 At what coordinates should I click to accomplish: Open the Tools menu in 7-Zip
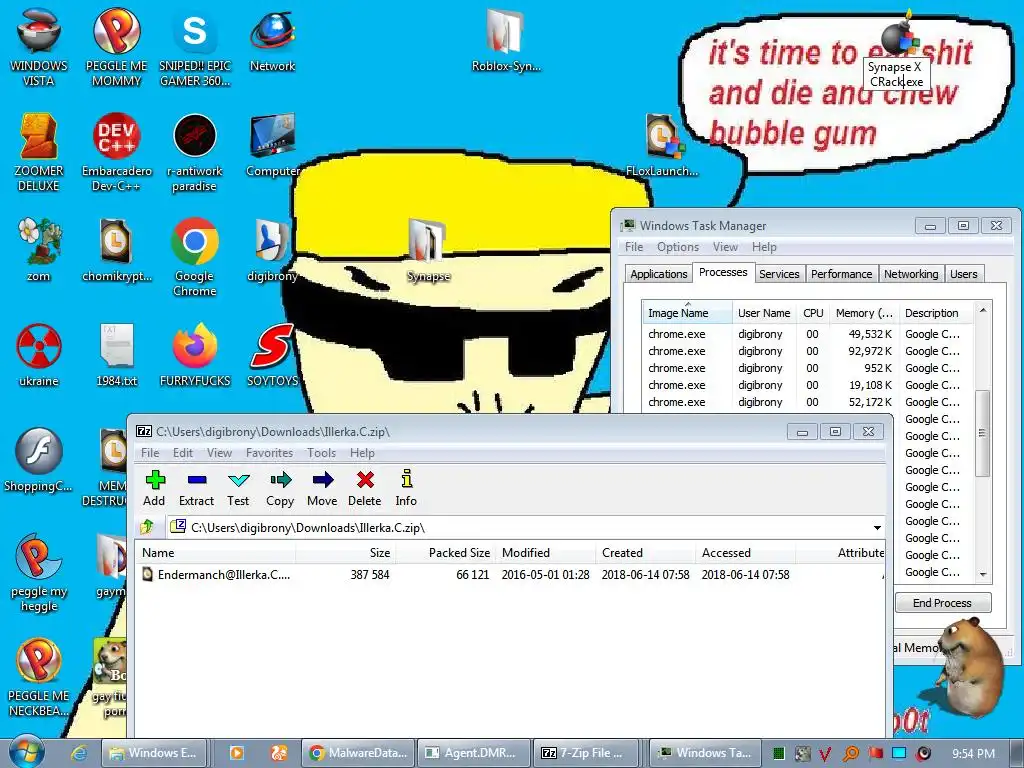pos(321,453)
